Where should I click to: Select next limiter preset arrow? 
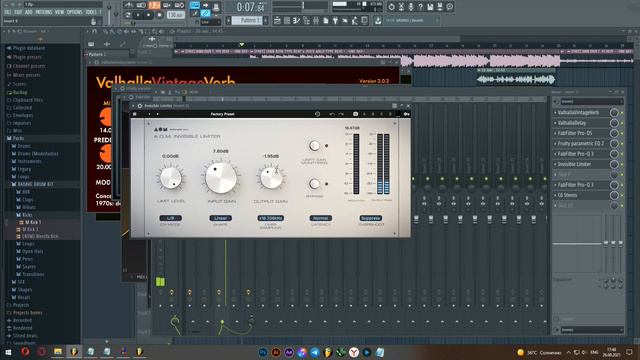(x=158, y=114)
